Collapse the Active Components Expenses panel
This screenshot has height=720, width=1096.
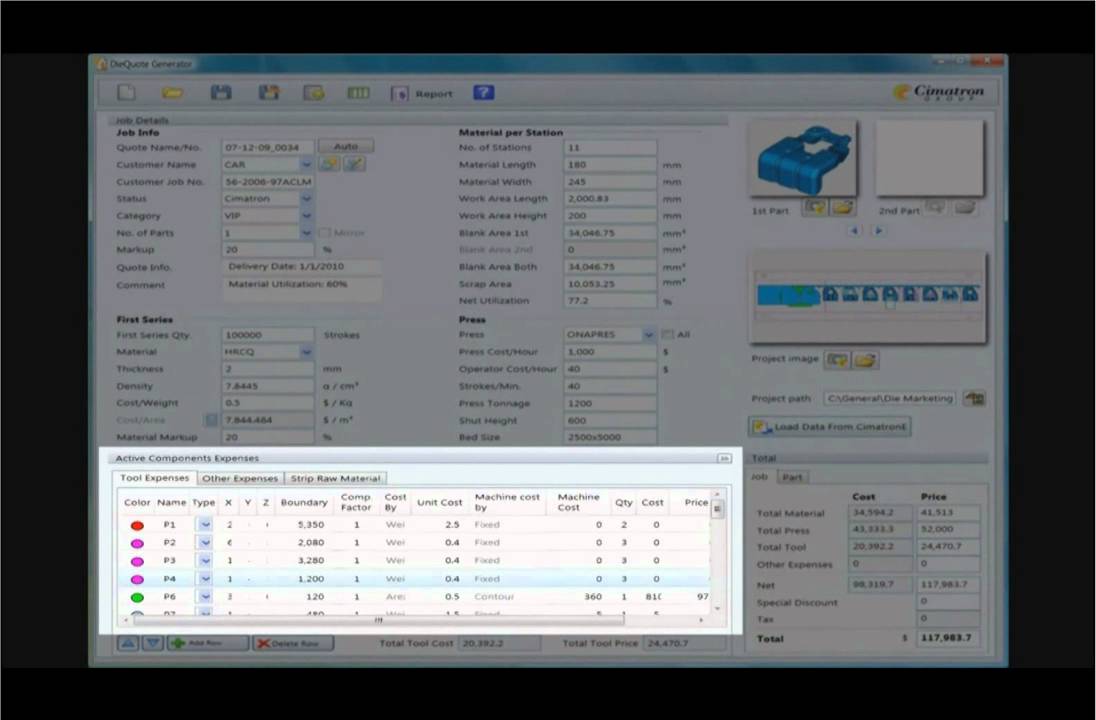(x=724, y=459)
